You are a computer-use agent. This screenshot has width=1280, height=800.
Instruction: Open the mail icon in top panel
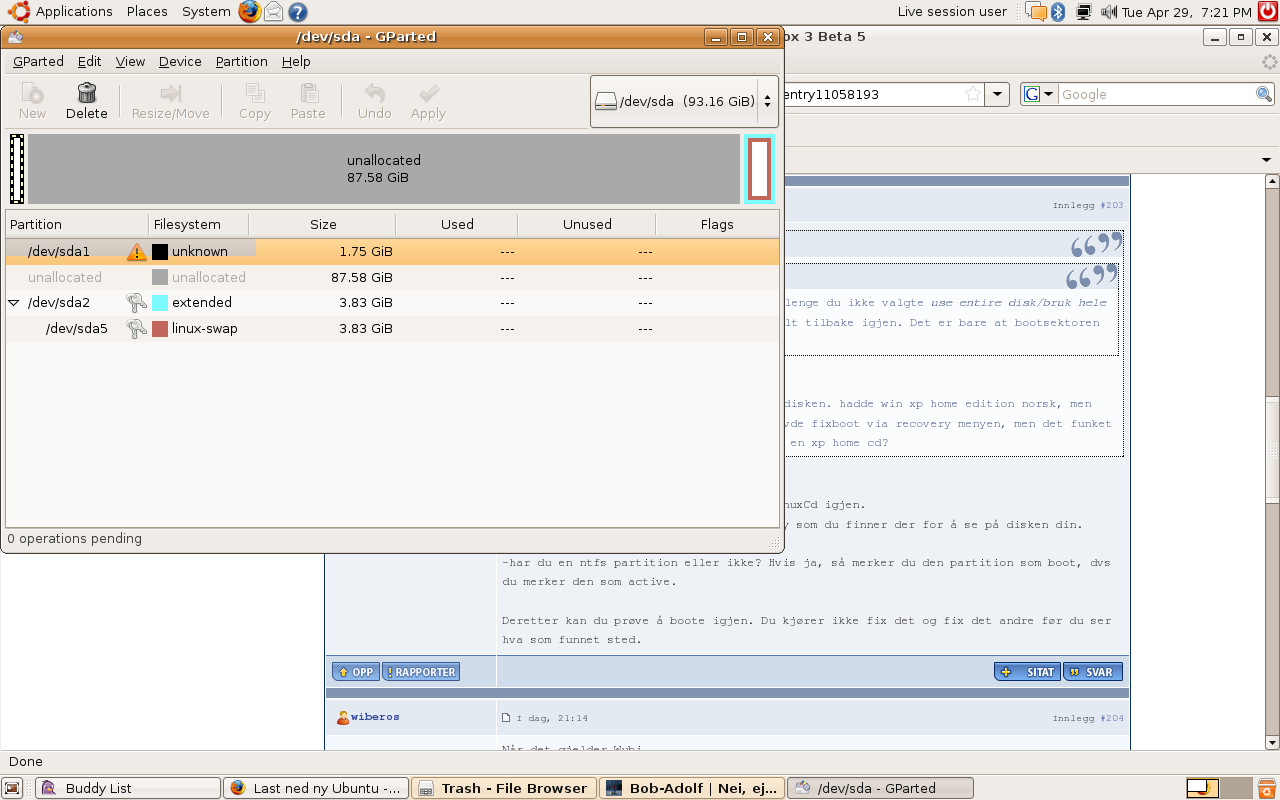click(x=273, y=12)
